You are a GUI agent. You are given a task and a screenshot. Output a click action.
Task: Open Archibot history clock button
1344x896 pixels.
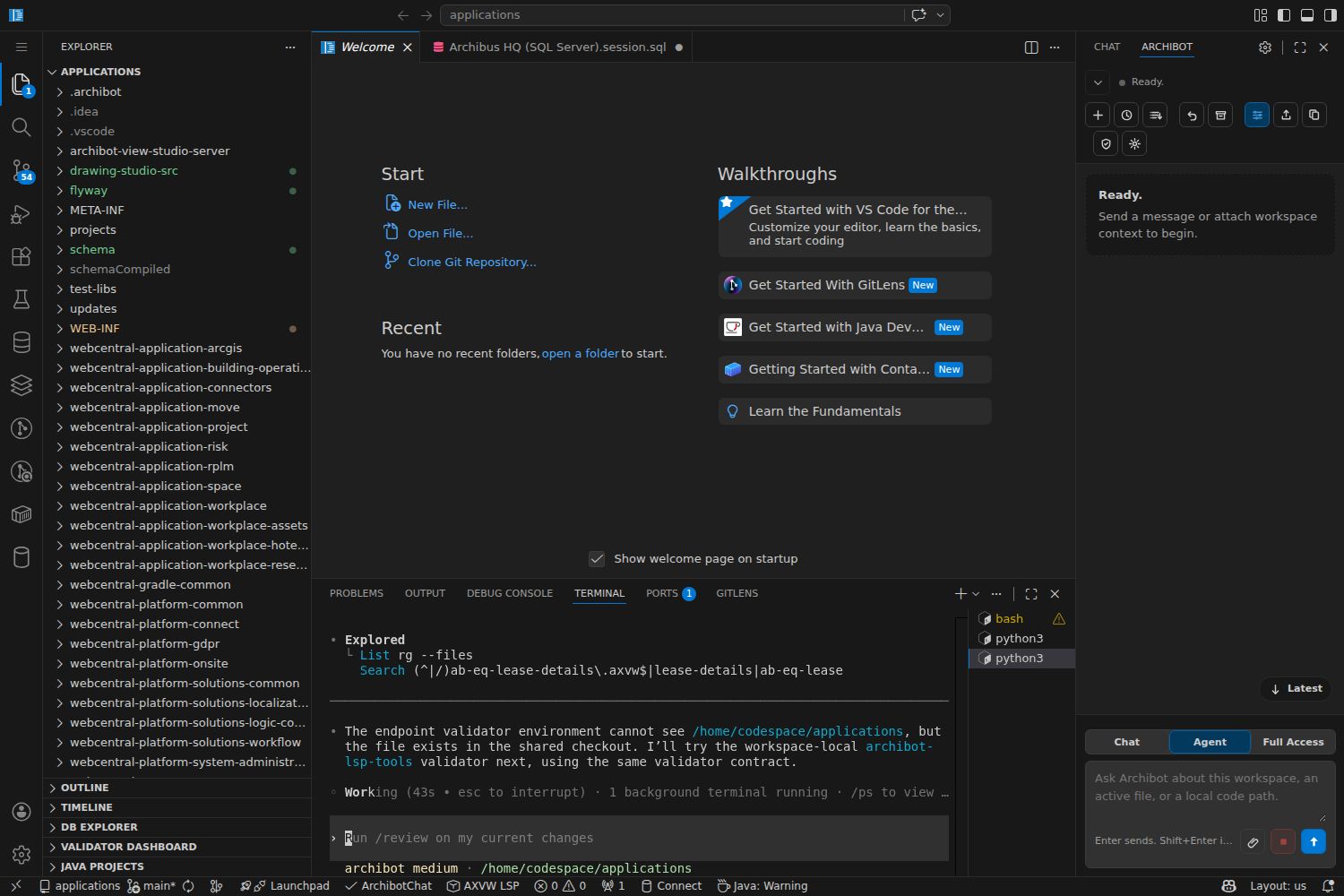pos(1126,115)
